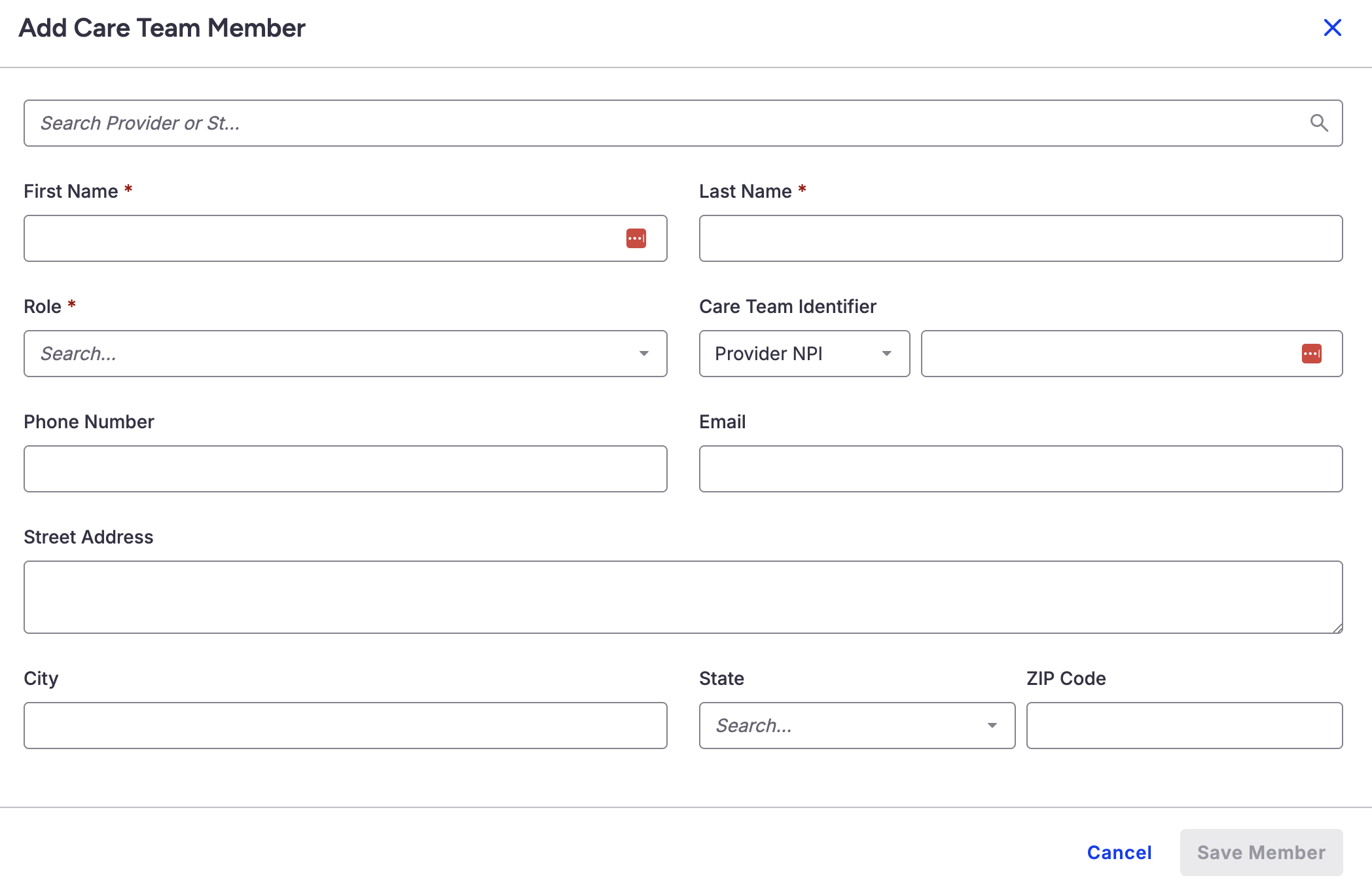Focus the Street Address text area
Screen dimensions: 1372x884
[683, 597]
